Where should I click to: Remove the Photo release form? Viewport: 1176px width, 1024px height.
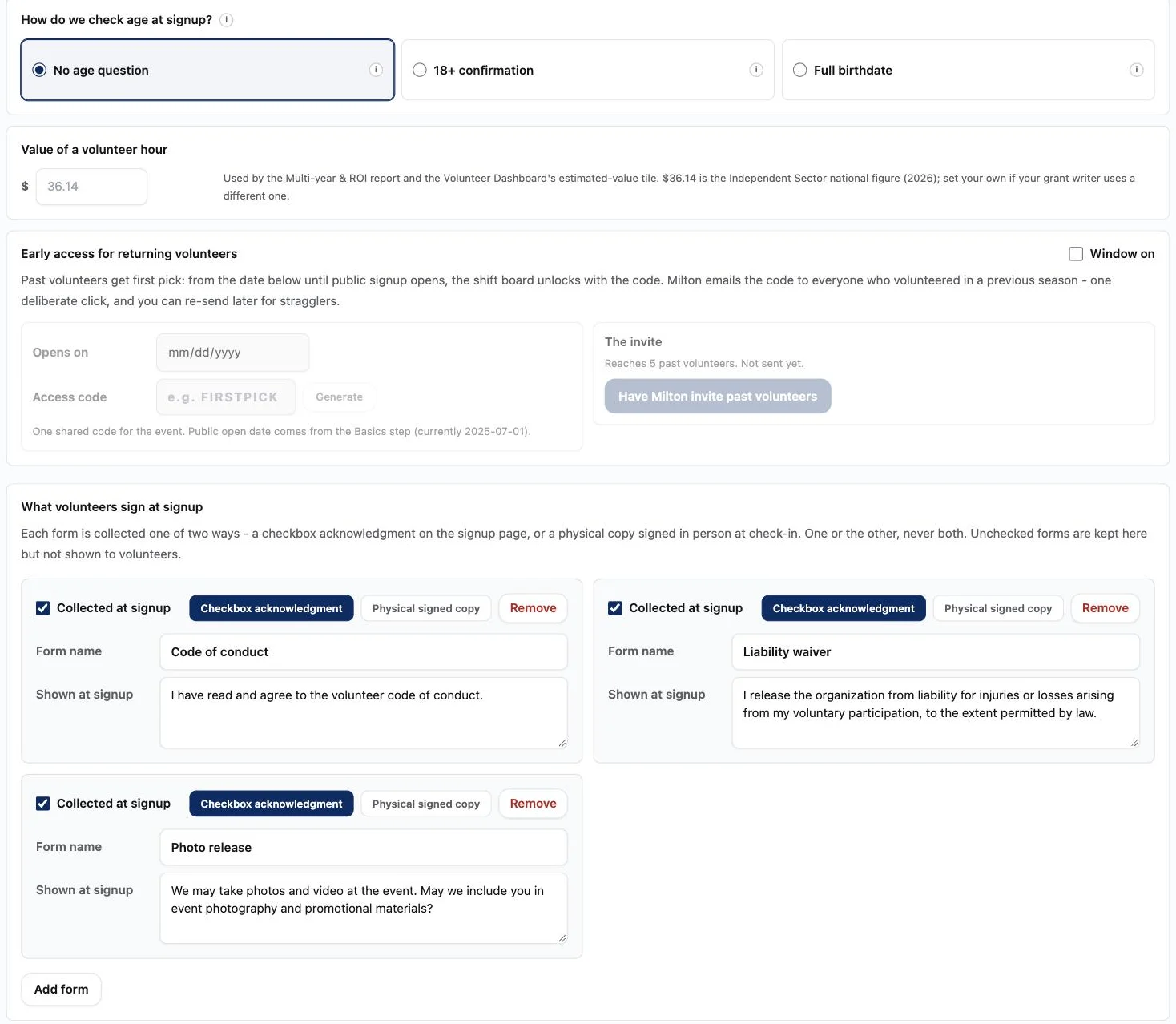click(533, 804)
